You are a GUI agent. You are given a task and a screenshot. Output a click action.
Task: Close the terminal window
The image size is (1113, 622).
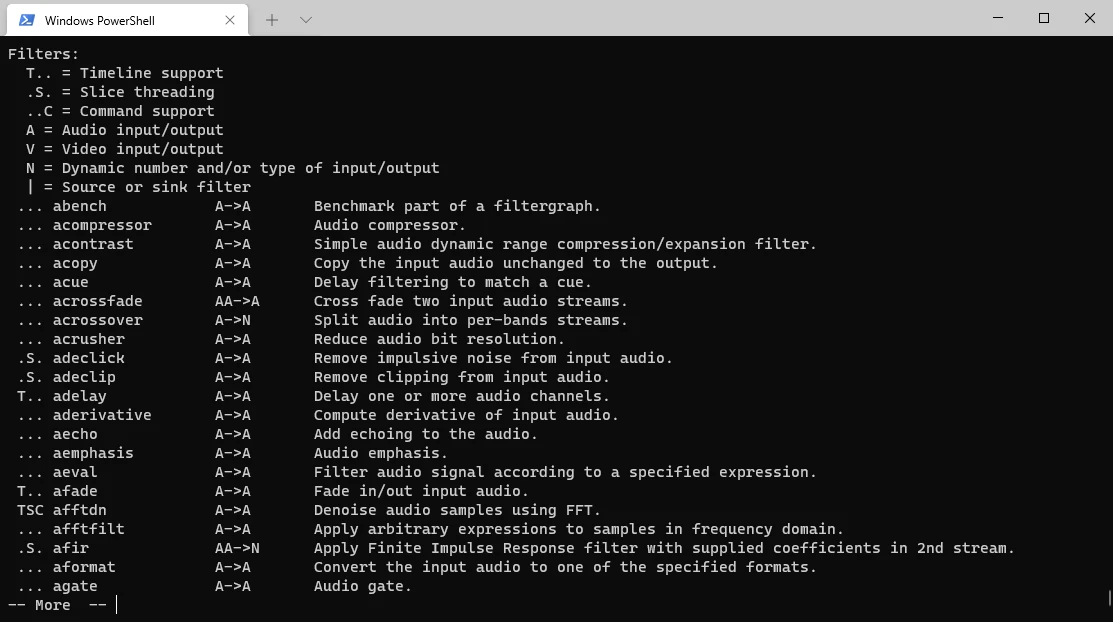[x=1090, y=18]
